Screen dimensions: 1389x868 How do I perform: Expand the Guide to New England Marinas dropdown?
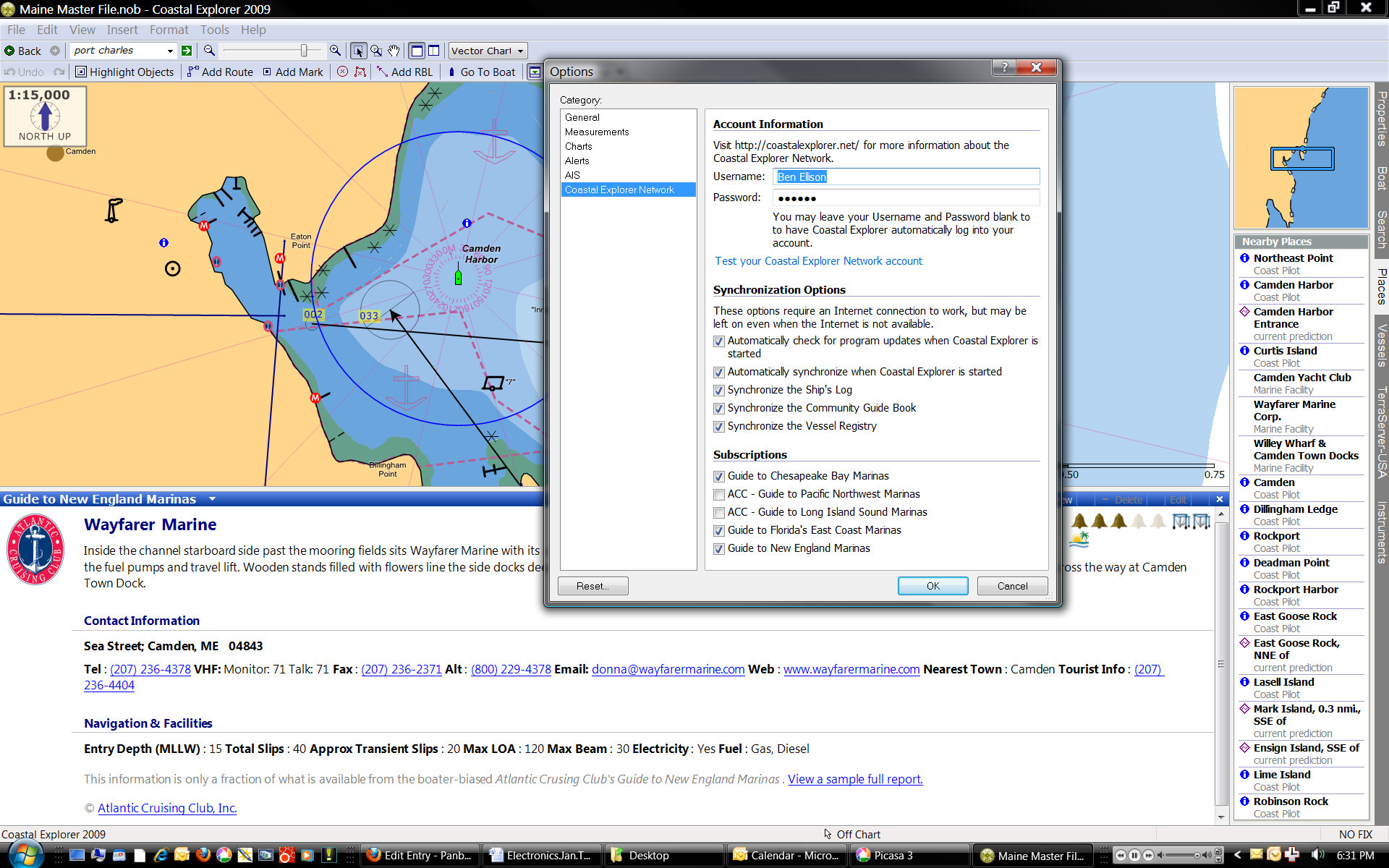(212, 499)
